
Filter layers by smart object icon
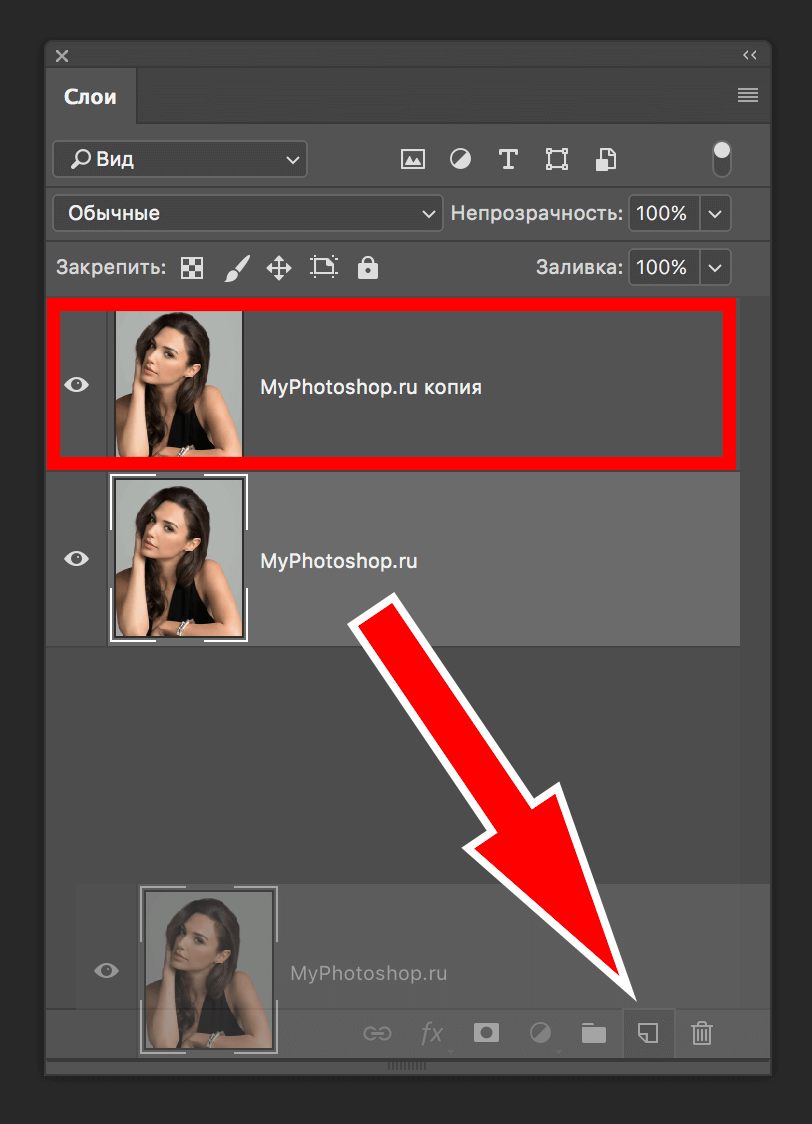[x=605, y=159]
